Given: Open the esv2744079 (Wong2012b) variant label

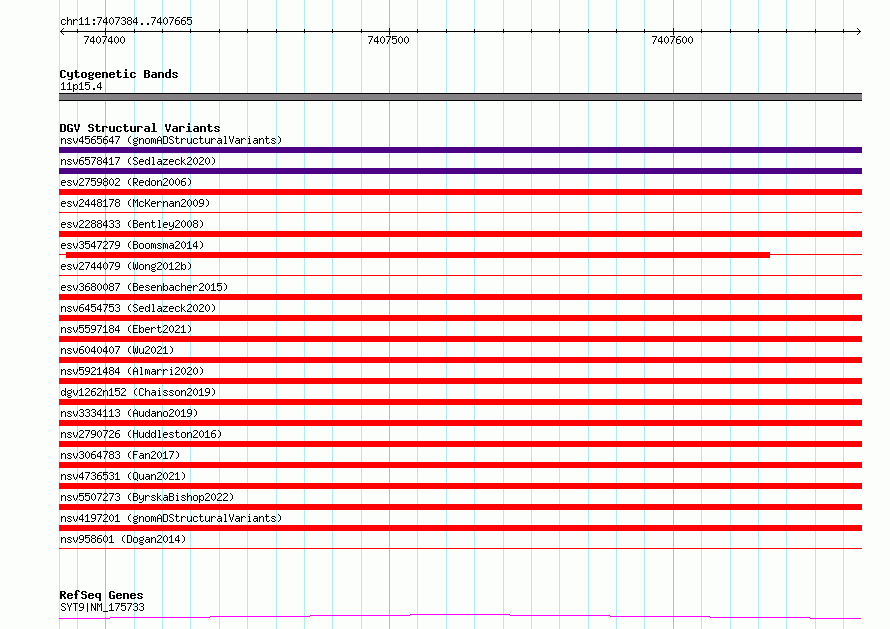Looking at the screenshot, I should (x=126, y=266).
